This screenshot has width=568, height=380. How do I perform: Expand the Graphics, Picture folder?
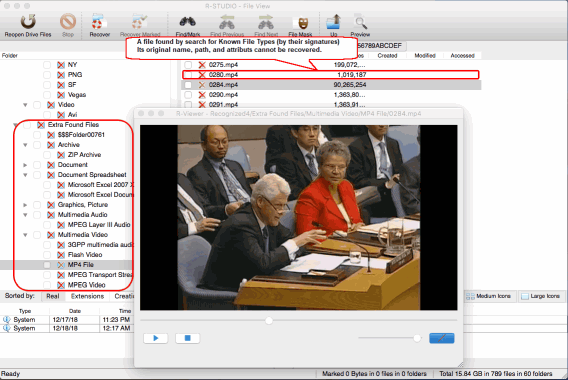point(25,205)
